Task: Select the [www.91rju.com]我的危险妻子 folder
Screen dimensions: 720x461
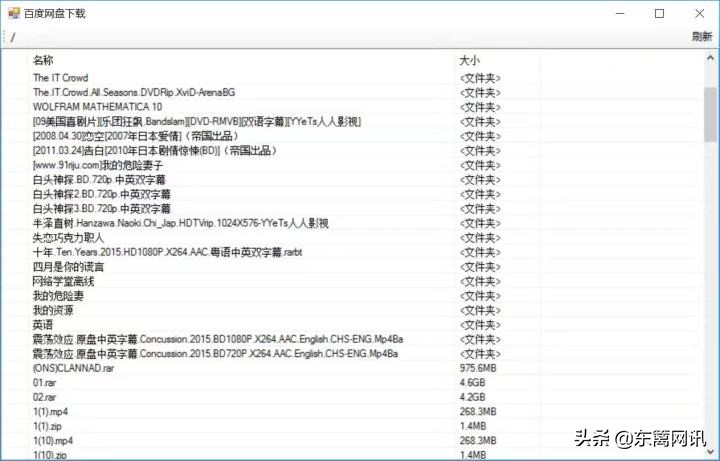Action: pos(98,165)
